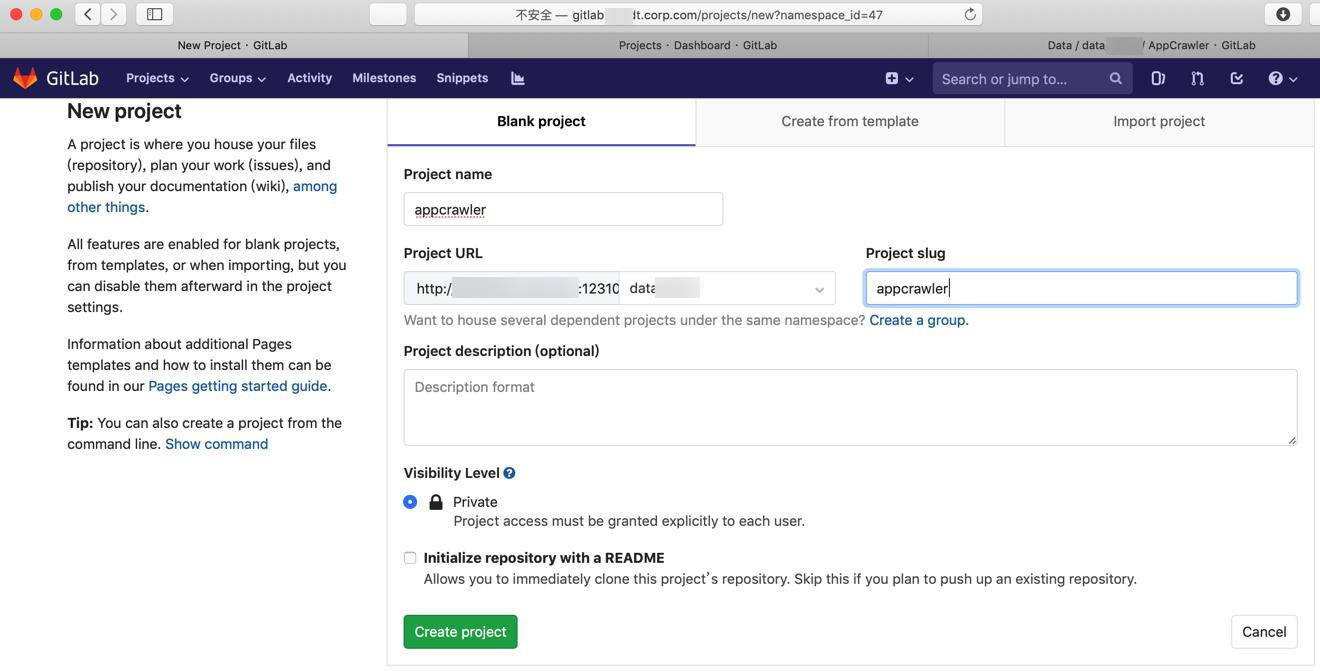Open the project namespace dropdown
Screen dimensions: 1320x671
tap(727, 288)
